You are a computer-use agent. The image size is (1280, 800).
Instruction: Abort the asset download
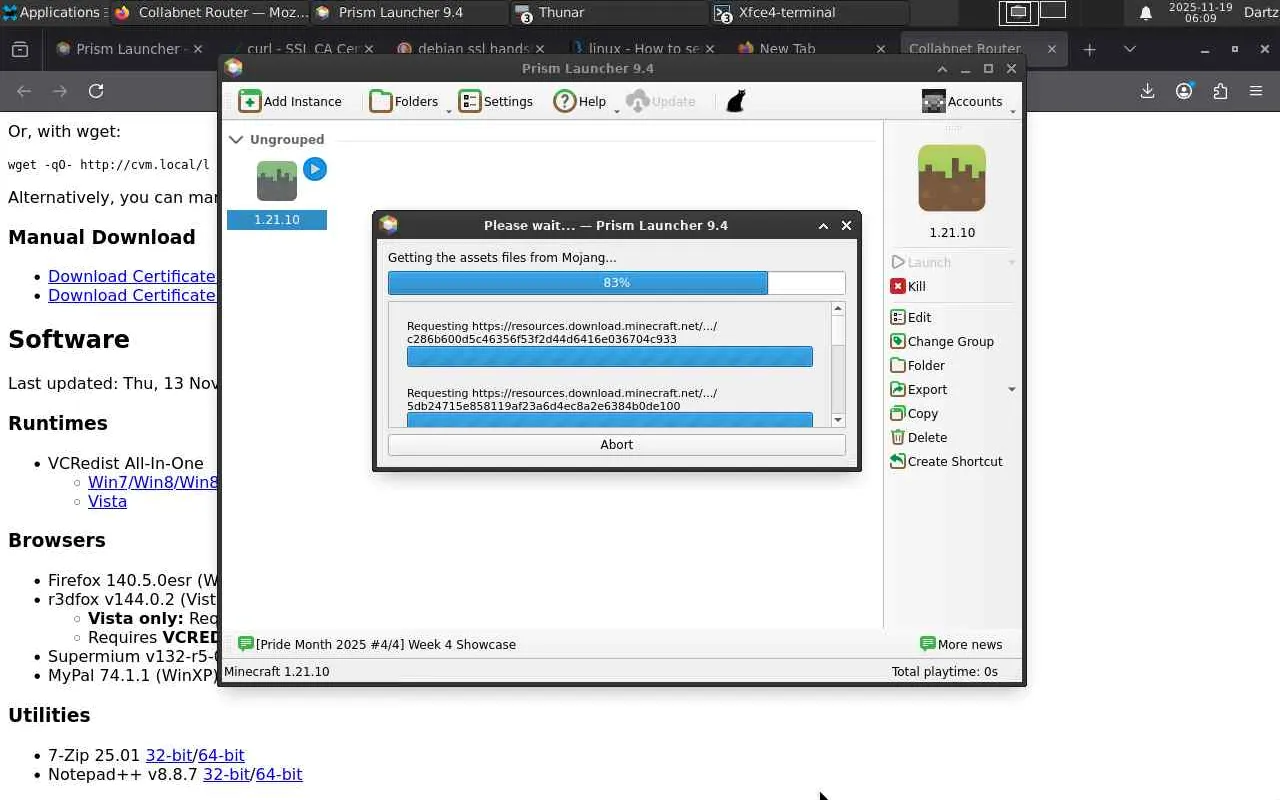pyautogui.click(x=617, y=445)
